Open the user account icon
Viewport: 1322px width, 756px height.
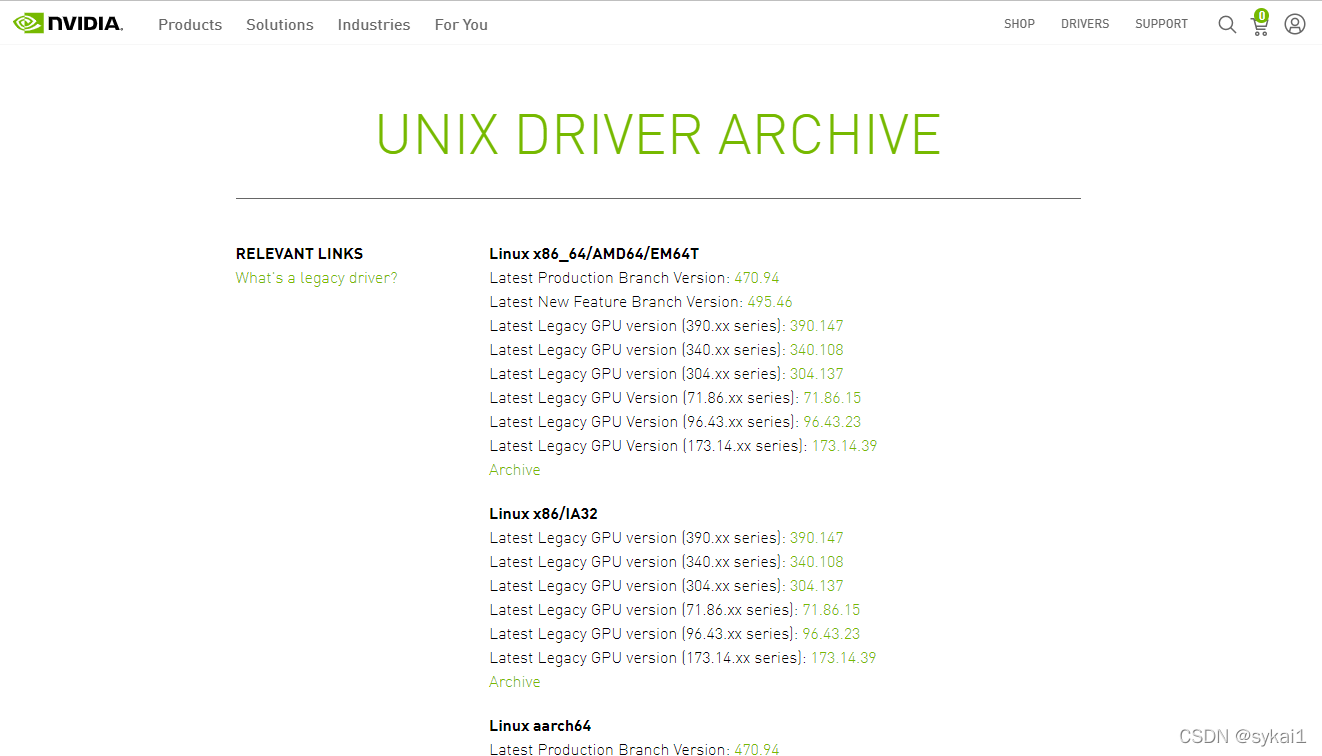pyautogui.click(x=1295, y=24)
